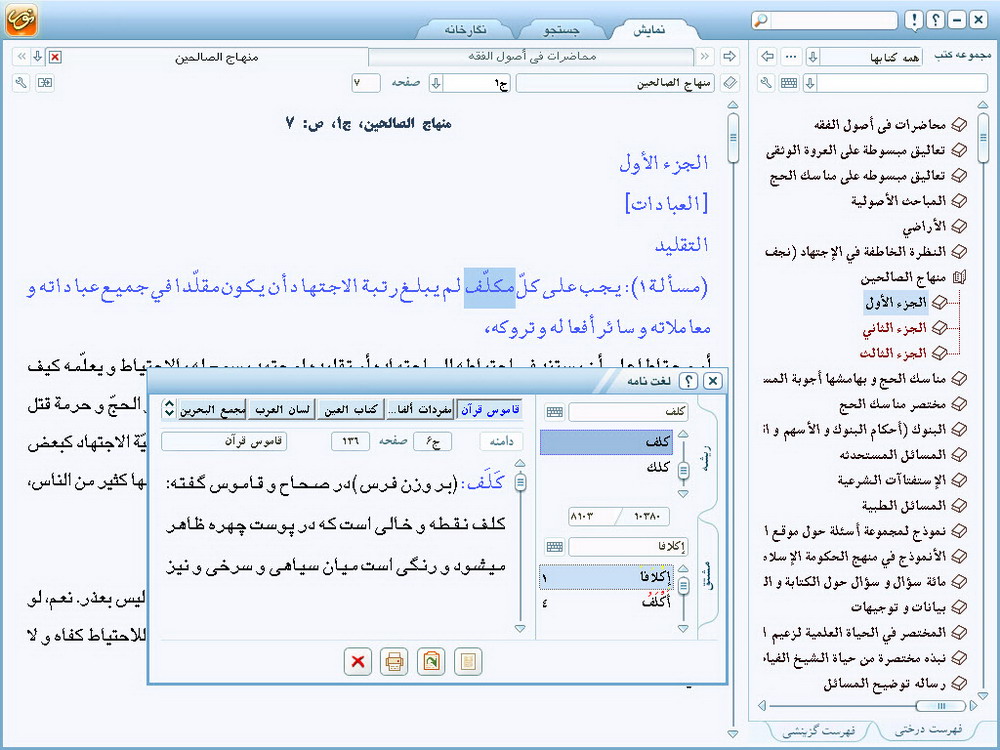Viewport: 1000px width, 750px height.
Task: Select الجزء الثاني in the tree
Action: tap(894, 328)
